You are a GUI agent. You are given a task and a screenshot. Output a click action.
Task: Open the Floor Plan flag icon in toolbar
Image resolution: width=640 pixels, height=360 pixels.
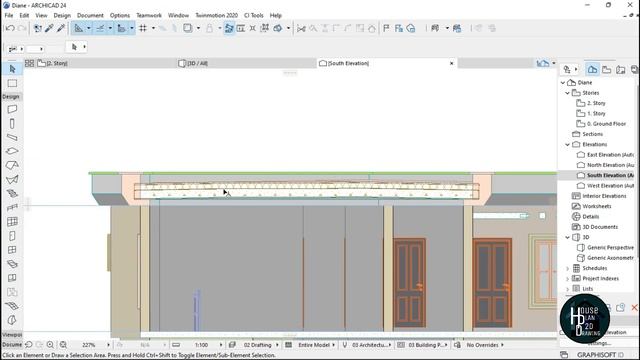[386, 28]
